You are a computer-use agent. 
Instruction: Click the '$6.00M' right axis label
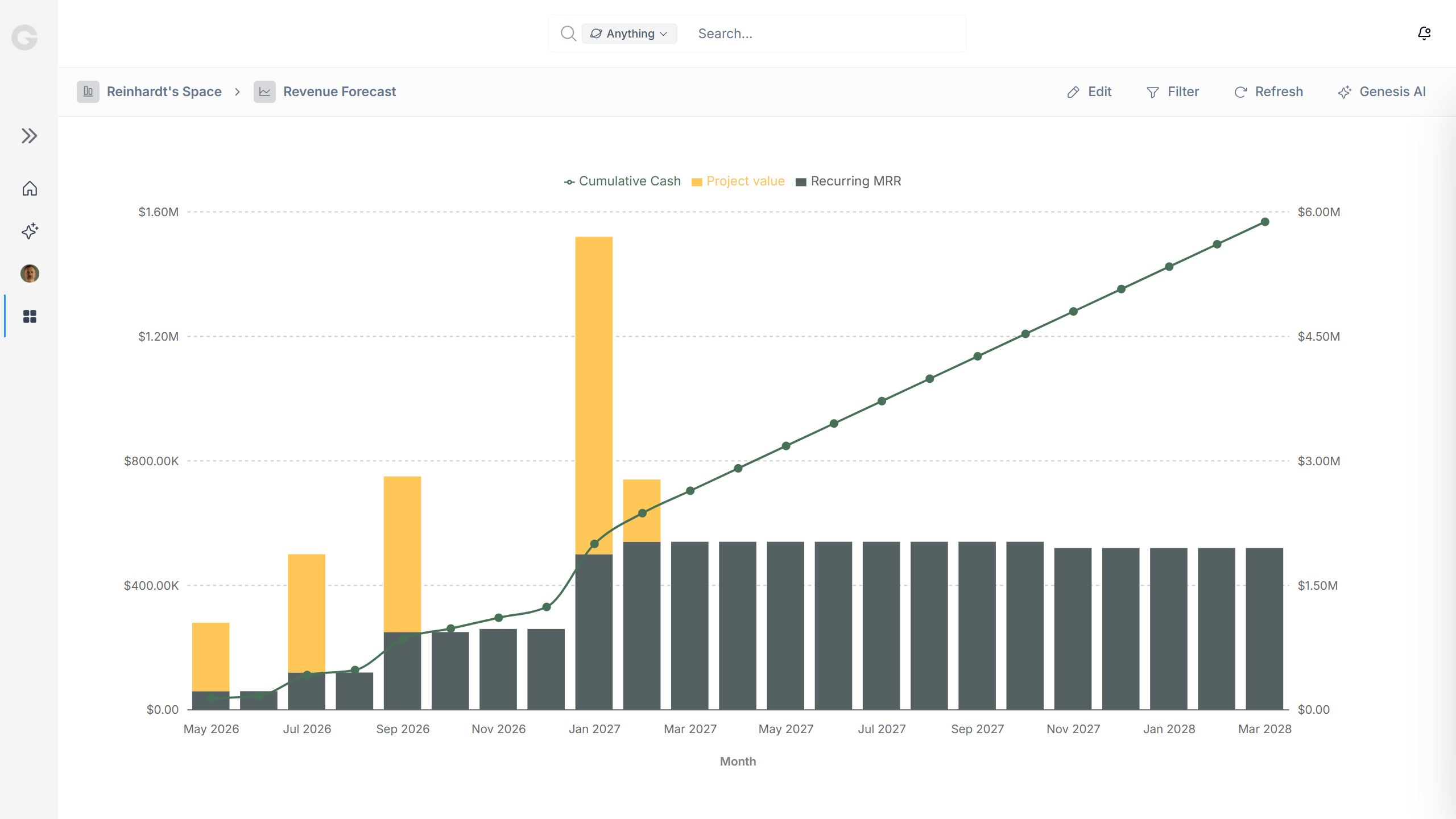pyautogui.click(x=1319, y=212)
